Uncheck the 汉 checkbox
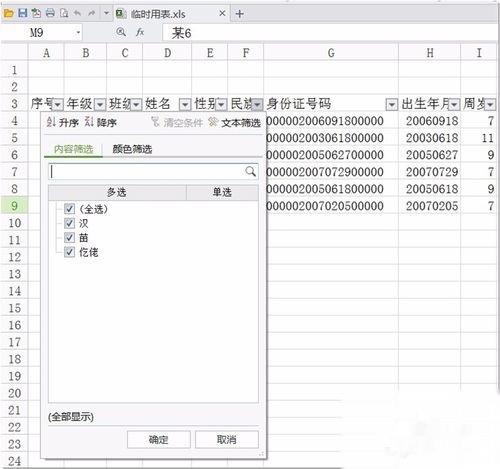This screenshot has width=500, height=469. pyautogui.click(x=69, y=223)
